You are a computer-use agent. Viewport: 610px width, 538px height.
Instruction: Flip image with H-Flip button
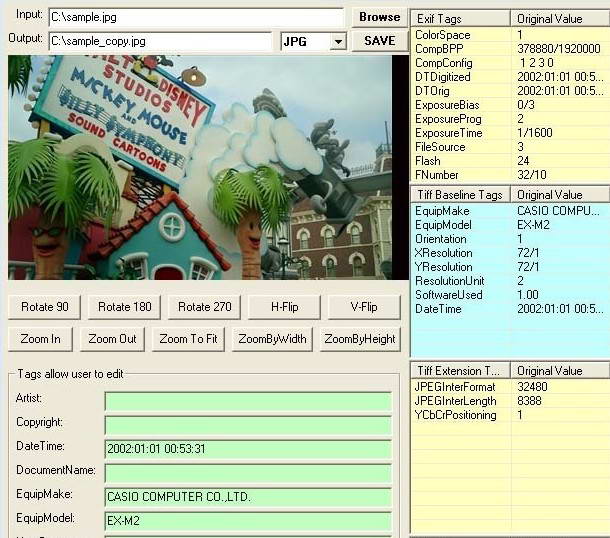point(284,307)
